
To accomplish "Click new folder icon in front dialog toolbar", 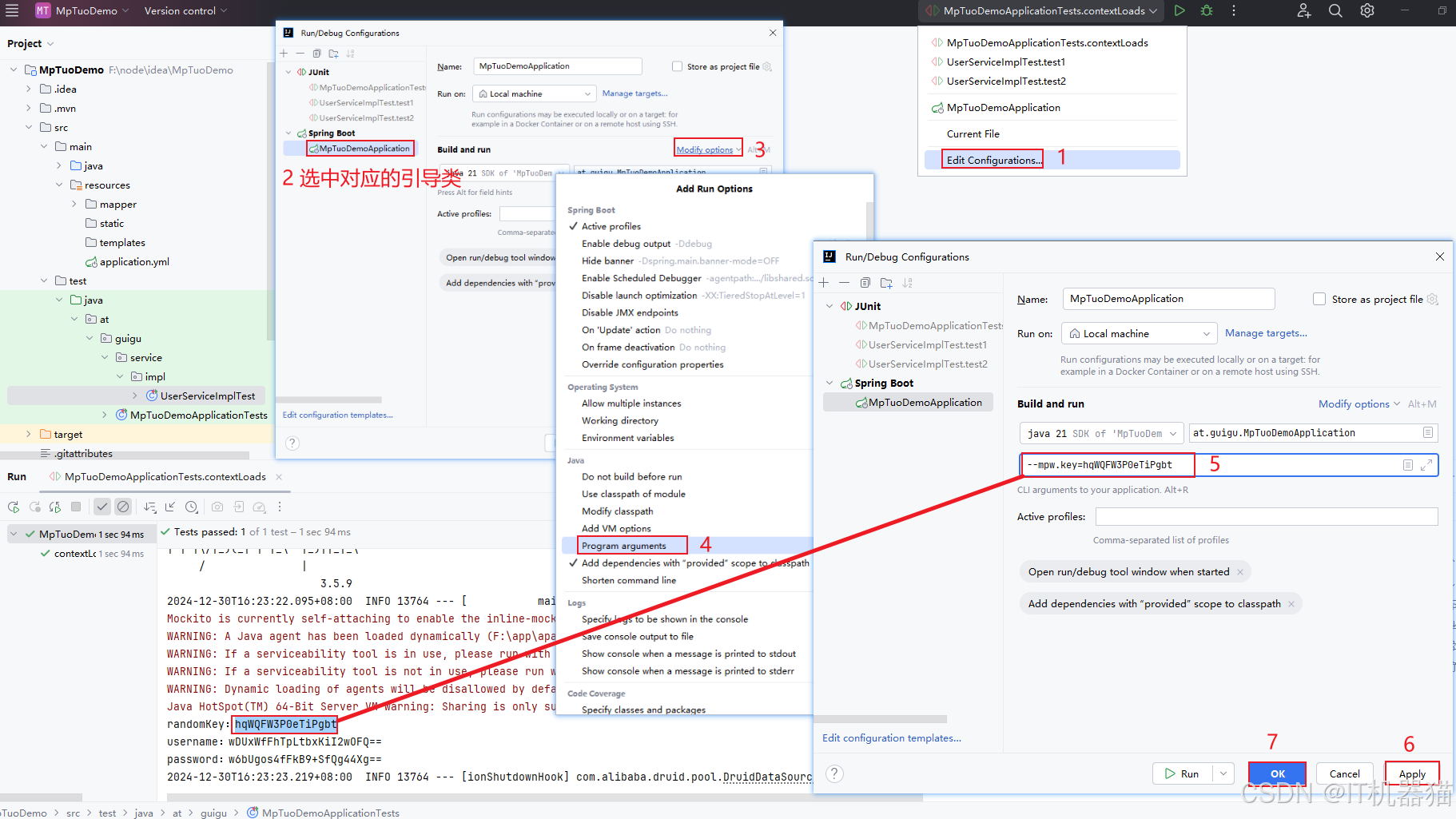I will (886, 283).
